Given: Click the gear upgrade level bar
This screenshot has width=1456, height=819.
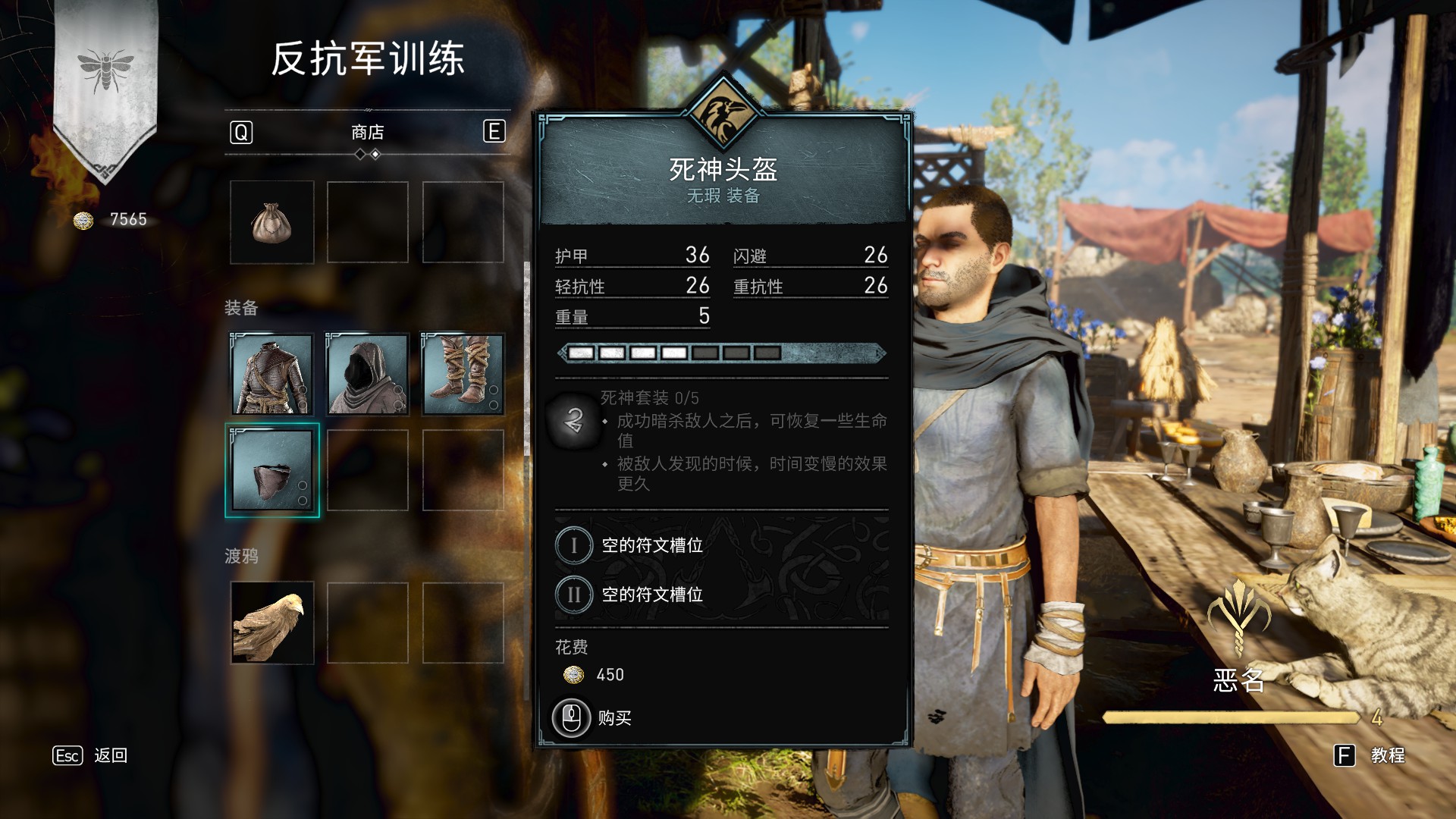Looking at the screenshot, I should pyautogui.click(x=721, y=353).
